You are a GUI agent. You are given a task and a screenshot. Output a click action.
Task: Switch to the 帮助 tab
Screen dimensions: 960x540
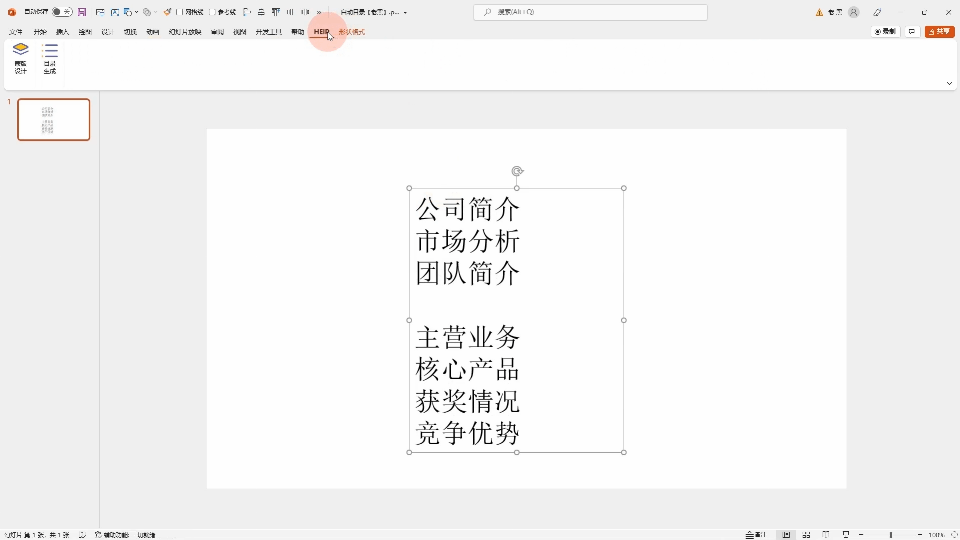(x=298, y=32)
